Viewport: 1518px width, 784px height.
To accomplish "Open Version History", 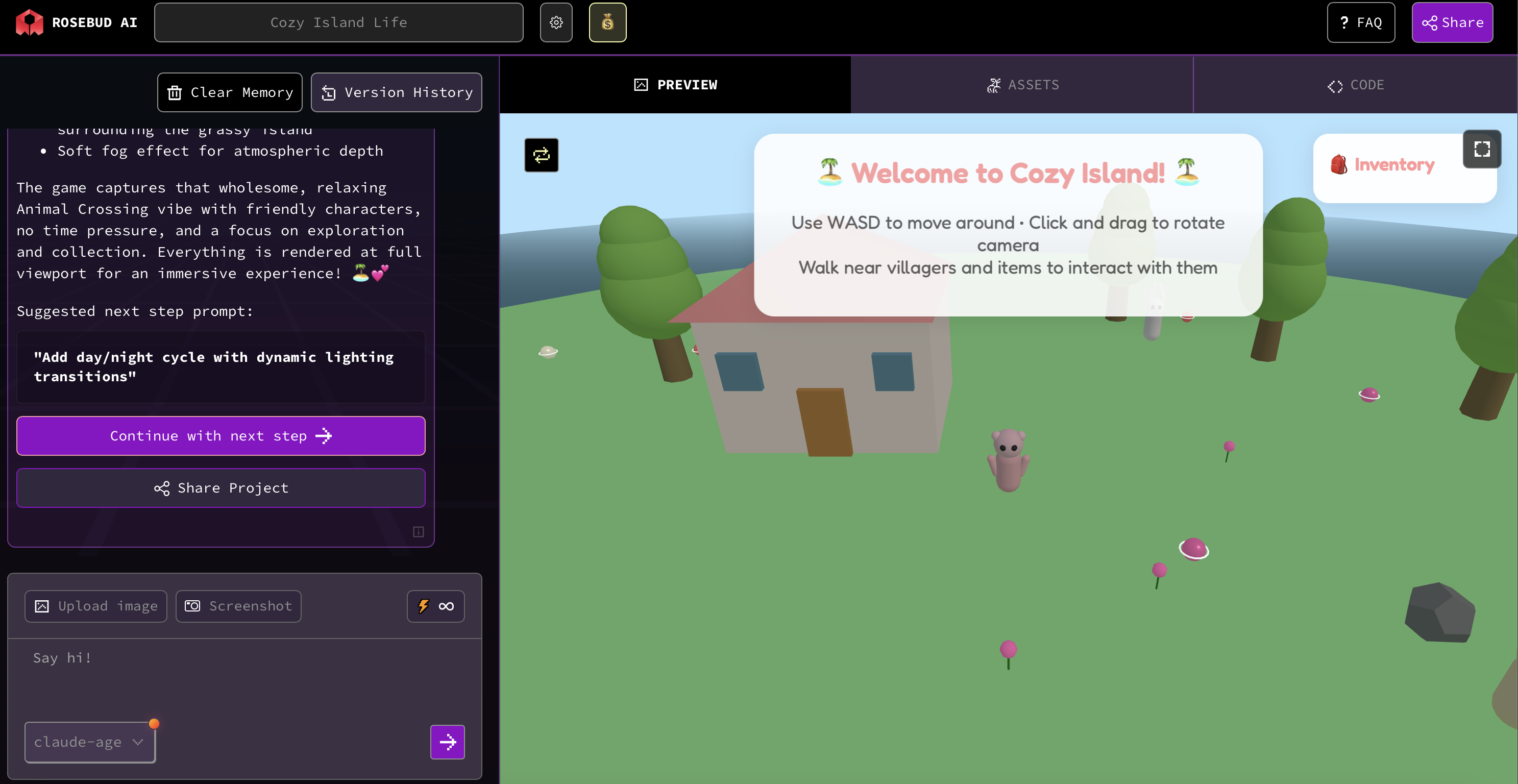I will pos(396,92).
